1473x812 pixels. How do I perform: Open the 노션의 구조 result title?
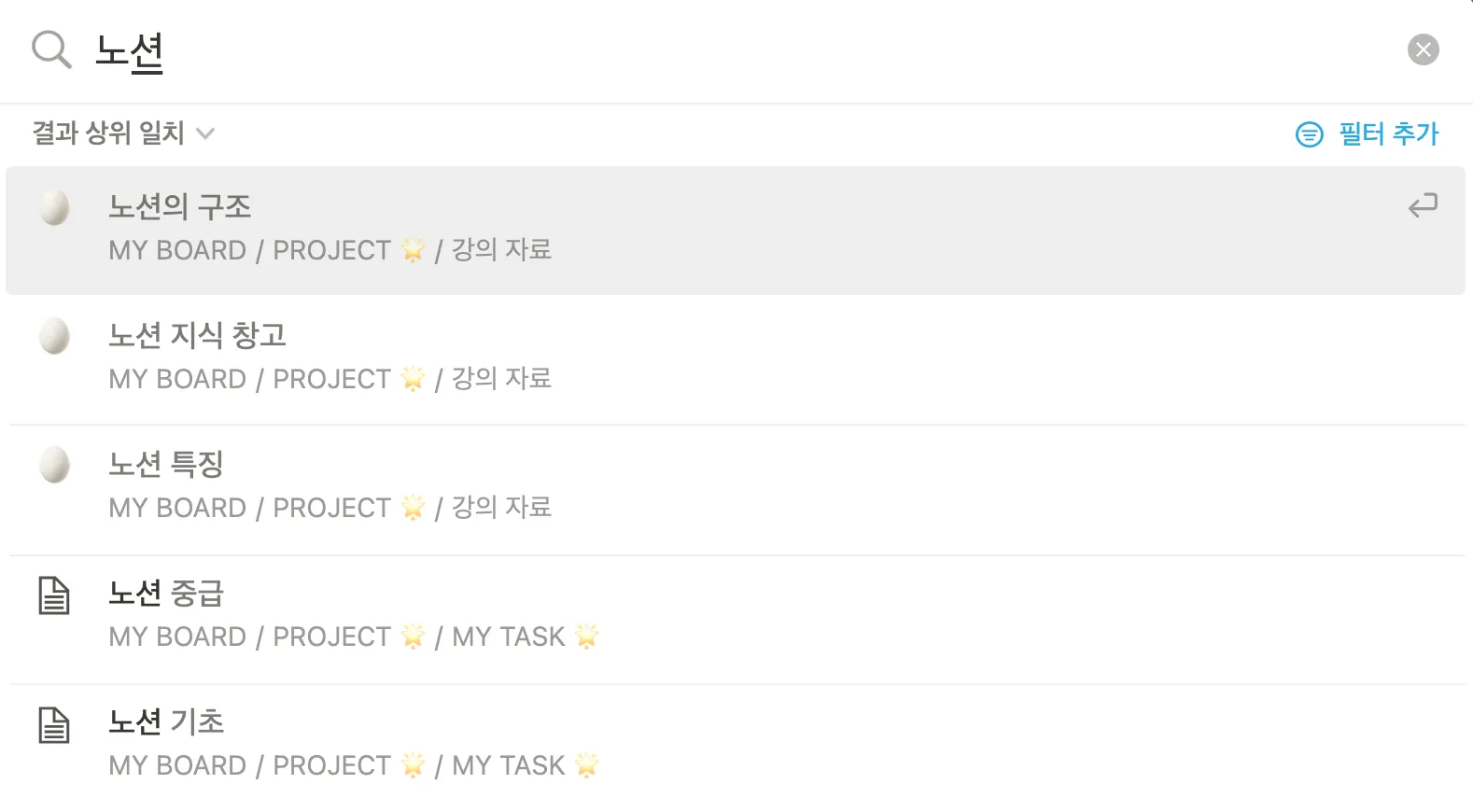[179, 206]
